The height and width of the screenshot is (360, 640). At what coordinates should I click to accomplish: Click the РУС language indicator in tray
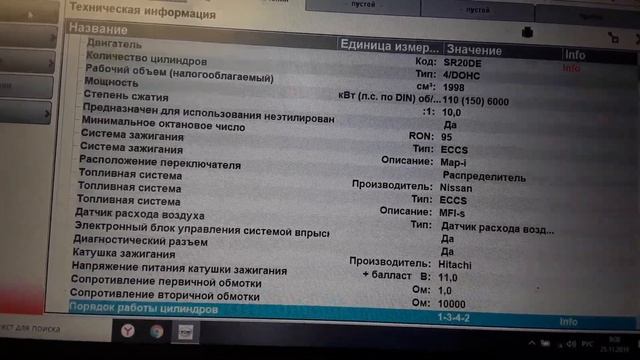(x=587, y=344)
